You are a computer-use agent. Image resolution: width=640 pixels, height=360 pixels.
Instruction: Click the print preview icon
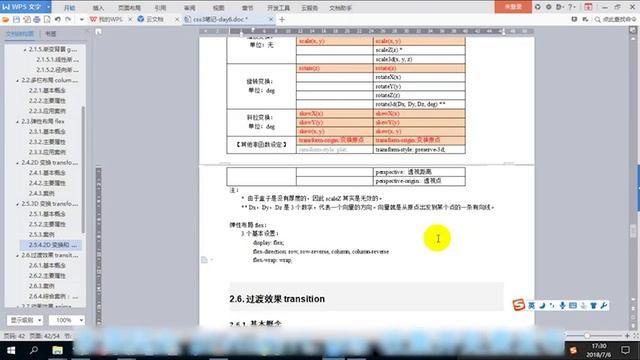tap(47, 19)
